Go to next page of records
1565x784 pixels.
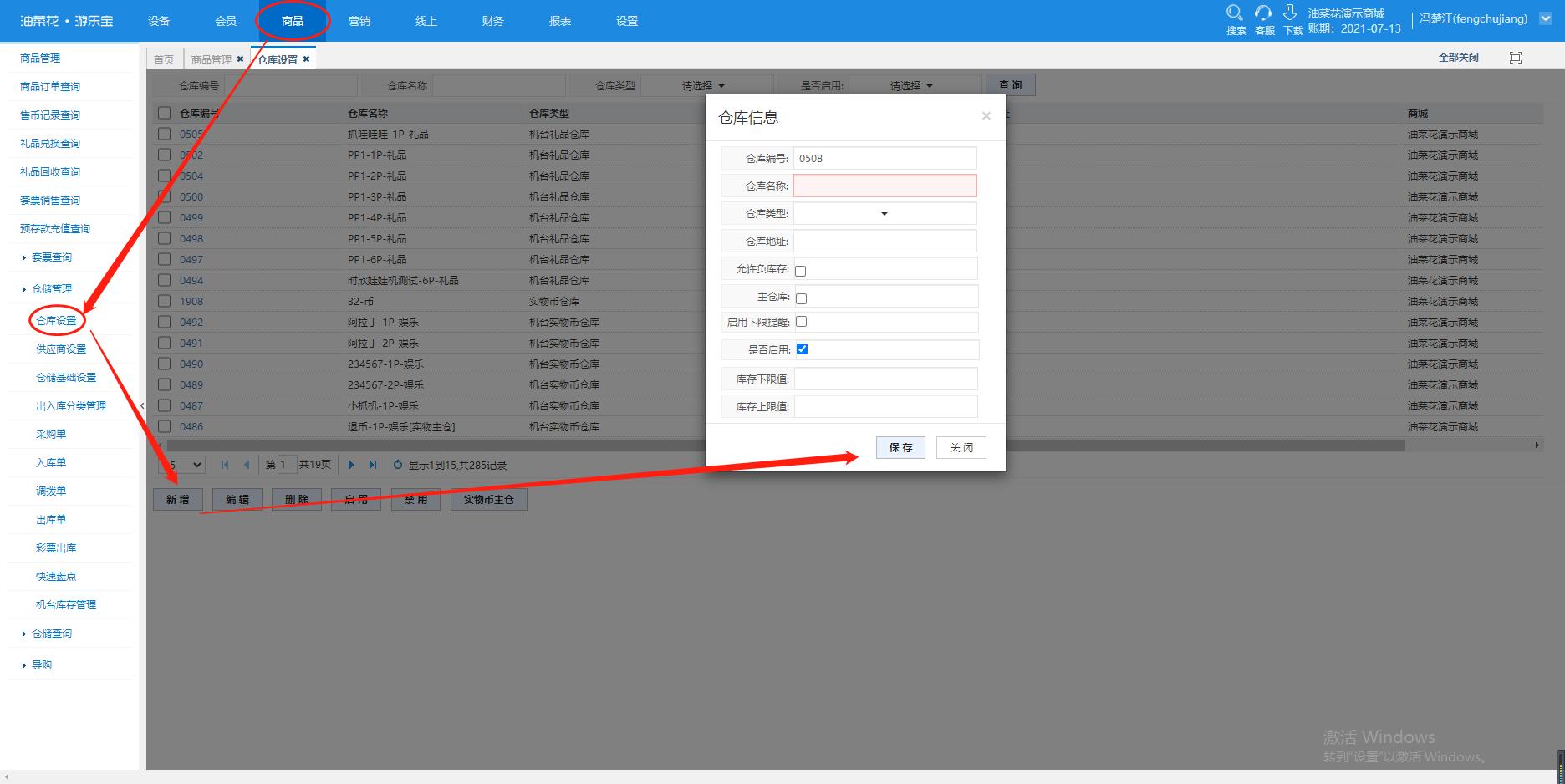(351, 465)
